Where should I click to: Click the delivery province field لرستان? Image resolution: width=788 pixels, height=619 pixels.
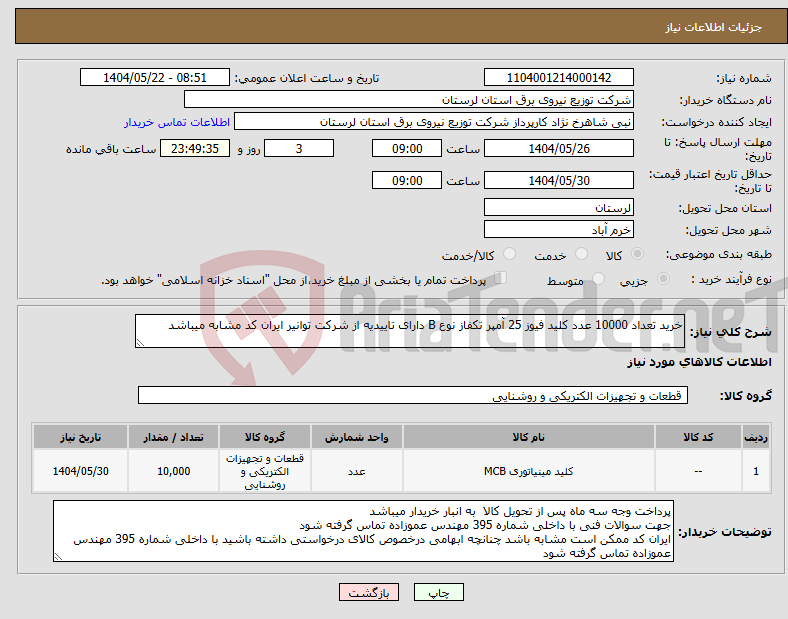[558, 208]
